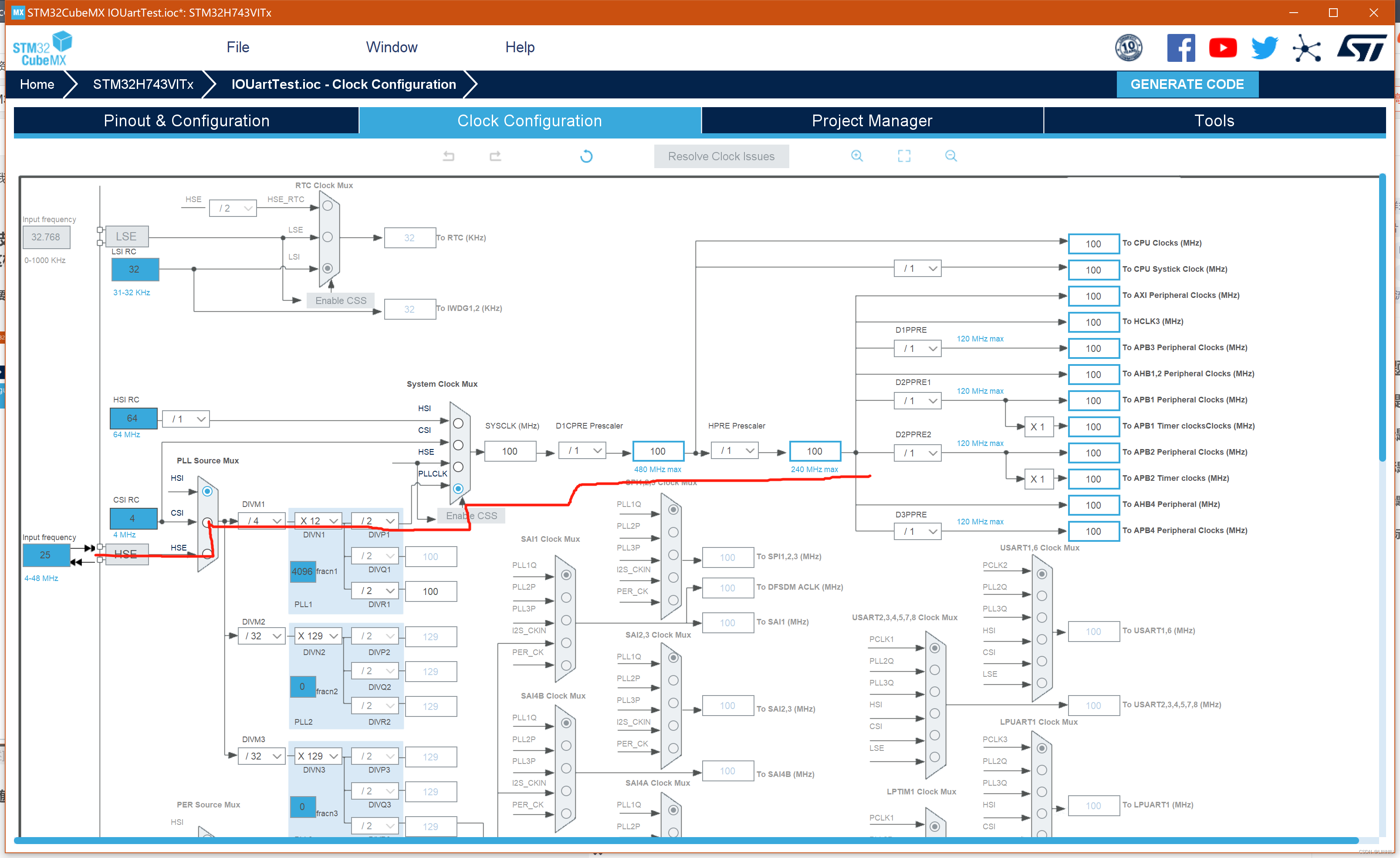Open the YouTube icon link
The width and height of the screenshot is (1400, 858).
pyautogui.click(x=1222, y=48)
